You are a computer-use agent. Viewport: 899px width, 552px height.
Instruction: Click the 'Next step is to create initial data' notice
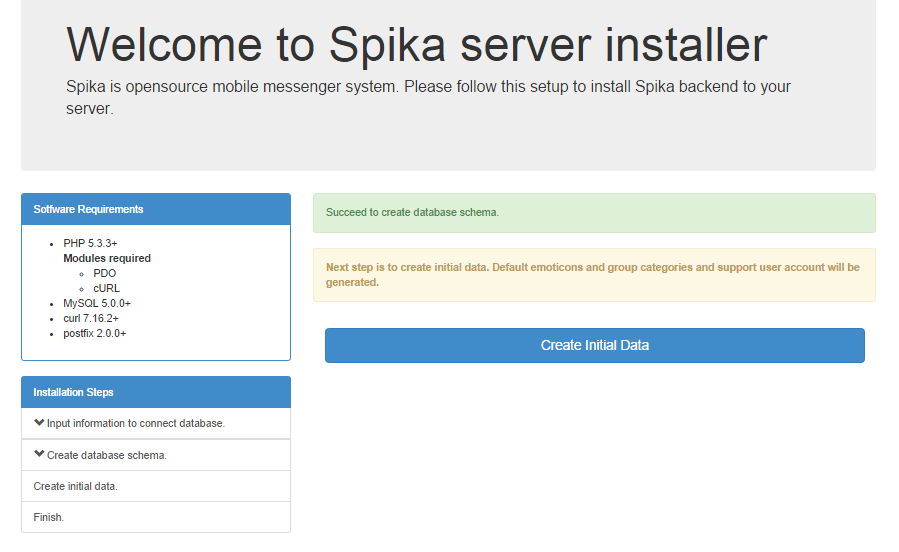click(595, 275)
